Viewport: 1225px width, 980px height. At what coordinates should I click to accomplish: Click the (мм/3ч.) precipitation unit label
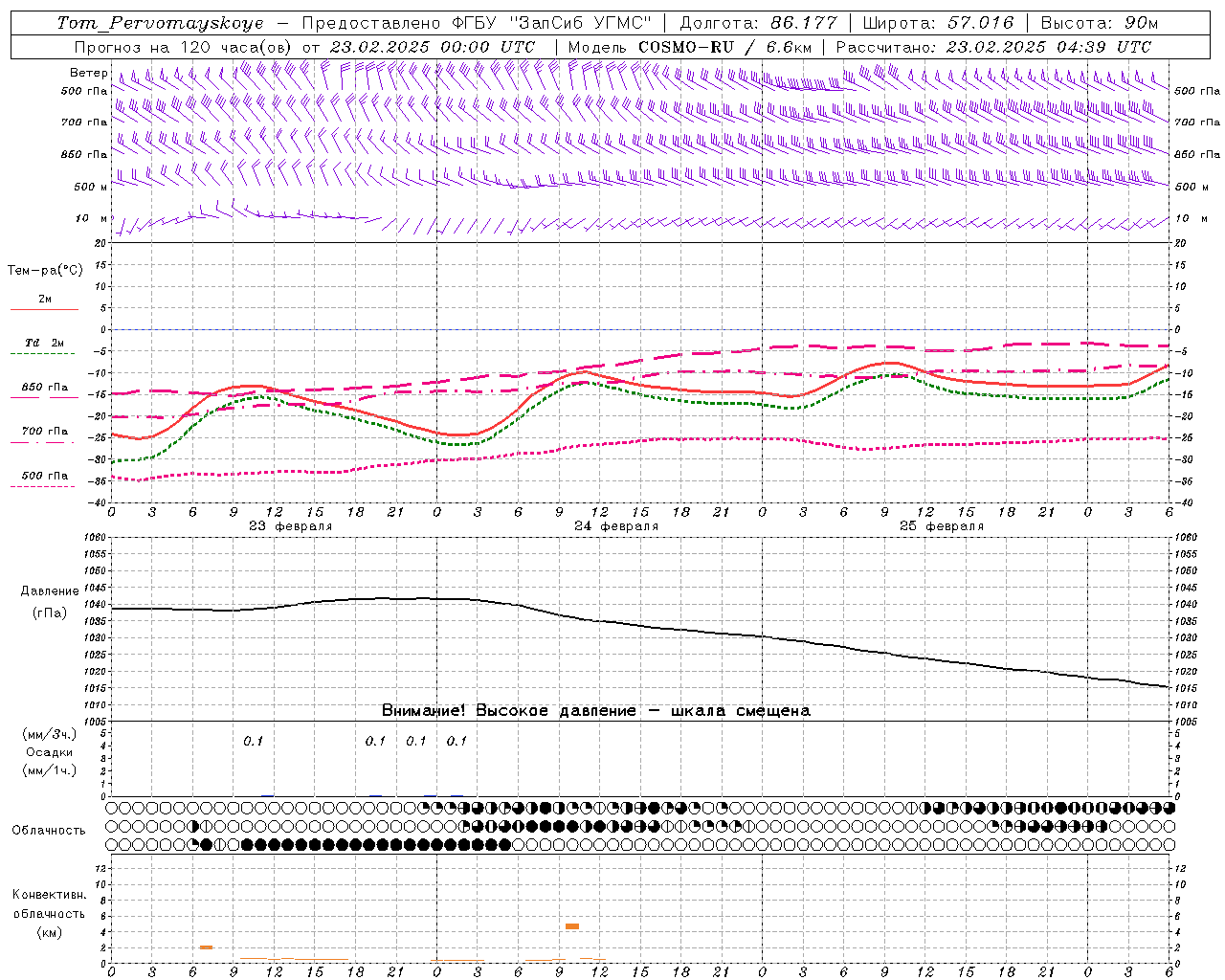(x=50, y=734)
